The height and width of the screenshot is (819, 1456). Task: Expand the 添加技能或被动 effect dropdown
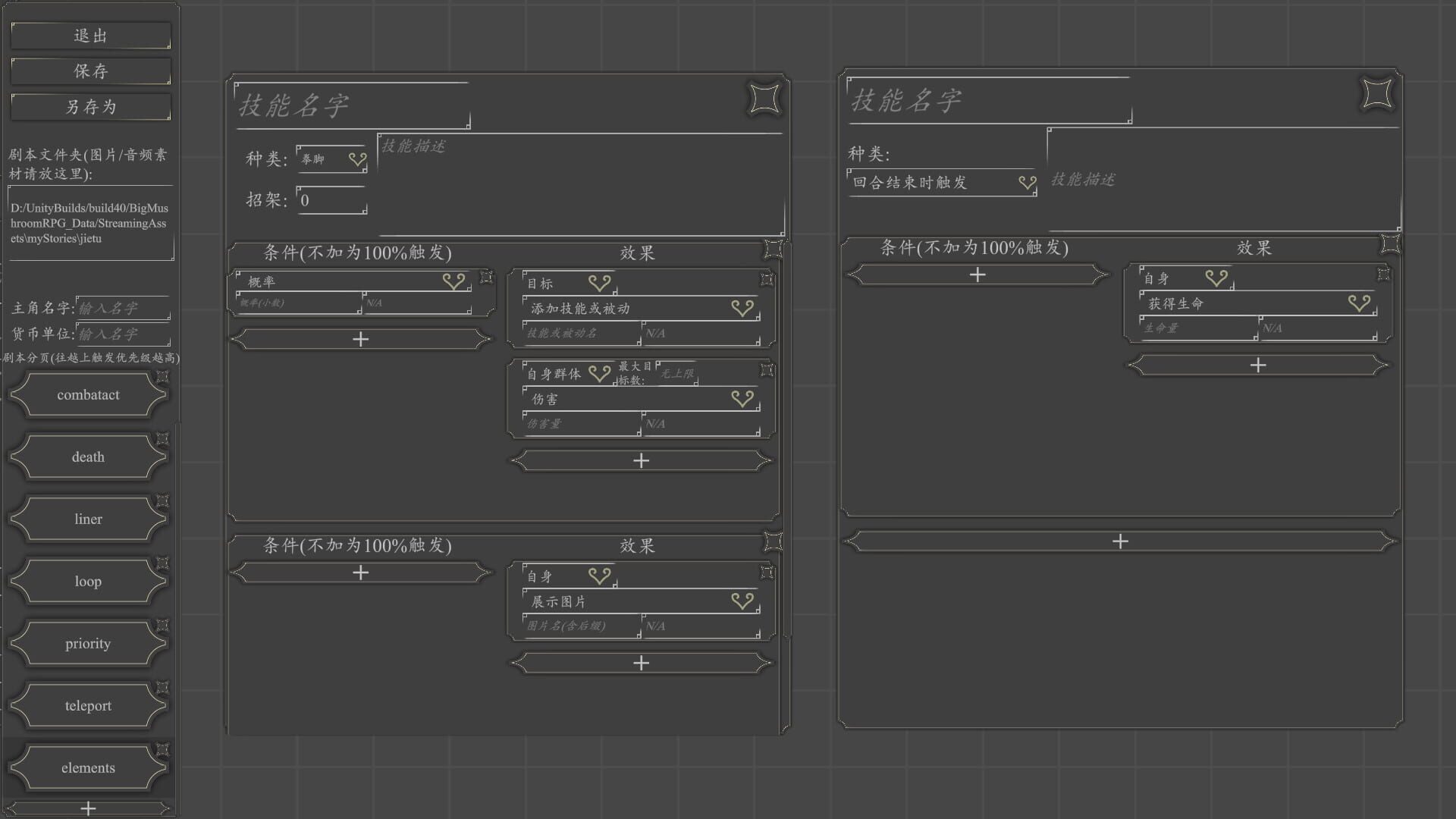(641, 309)
